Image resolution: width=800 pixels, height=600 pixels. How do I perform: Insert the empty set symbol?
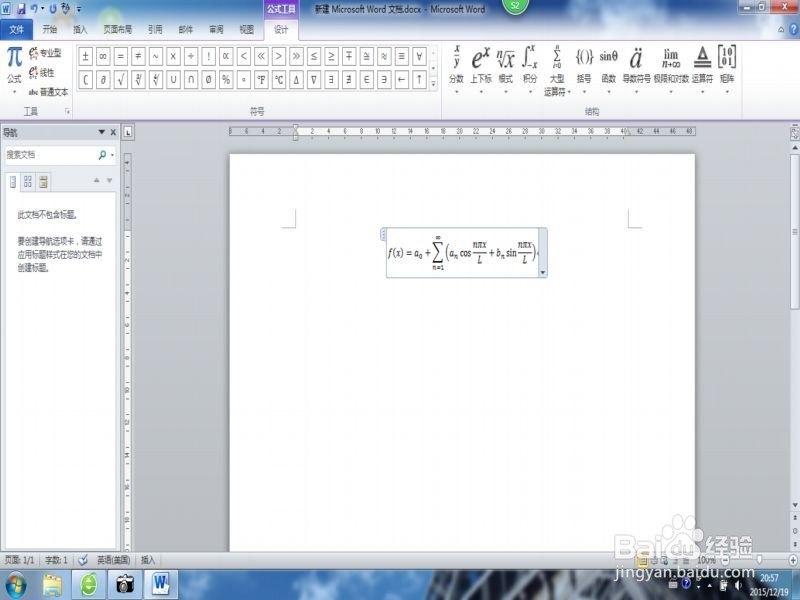(208, 80)
